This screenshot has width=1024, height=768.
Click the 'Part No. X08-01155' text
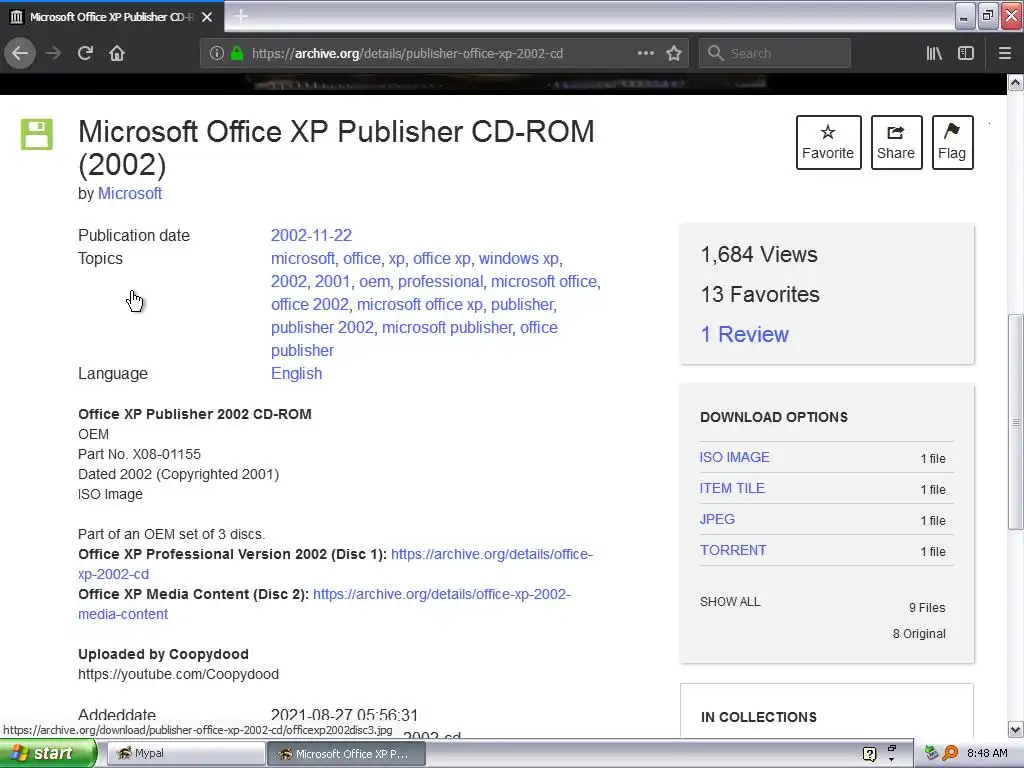point(140,455)
